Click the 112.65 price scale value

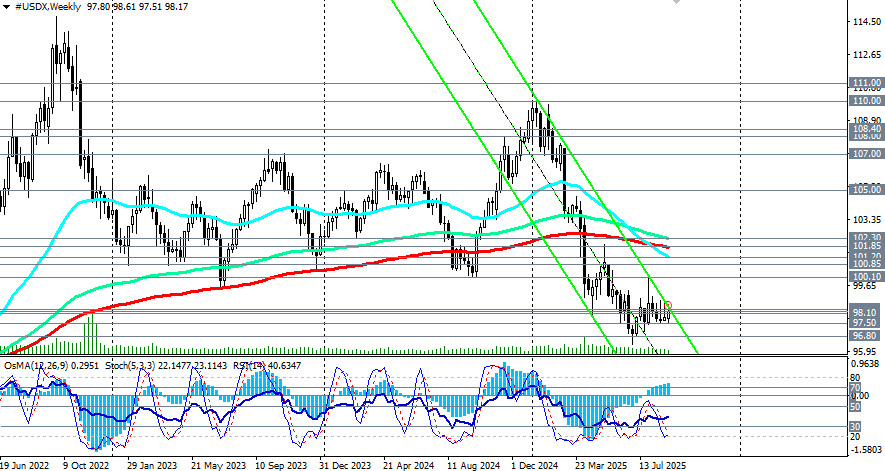[868, 54]
